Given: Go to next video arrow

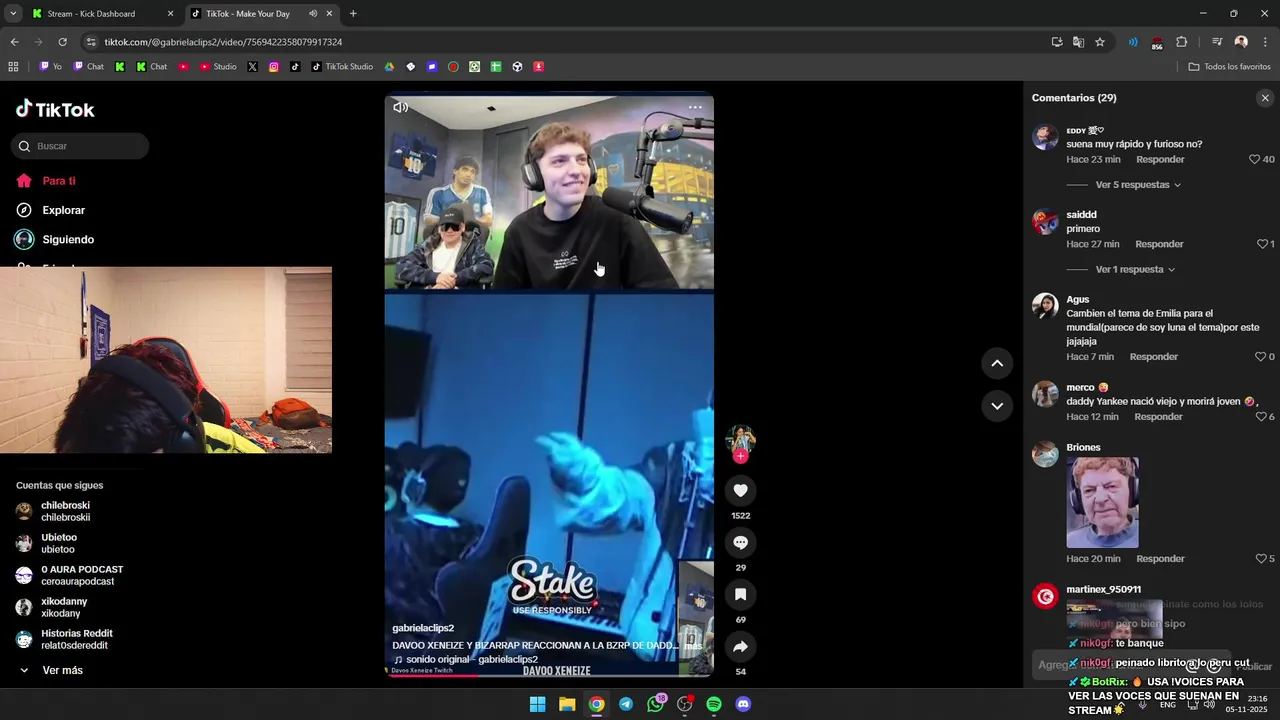Looking at the screenshot, I should tap(997, 405).
